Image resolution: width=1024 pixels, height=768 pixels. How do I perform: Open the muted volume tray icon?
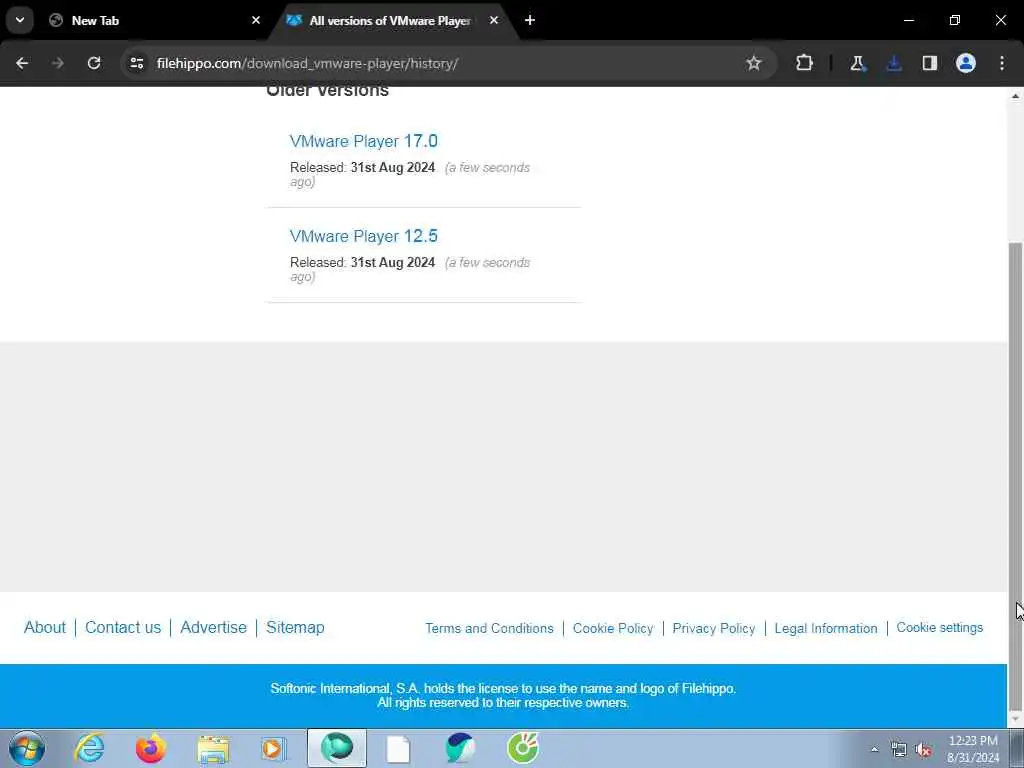pyautogui.click(x=923, y=750)
